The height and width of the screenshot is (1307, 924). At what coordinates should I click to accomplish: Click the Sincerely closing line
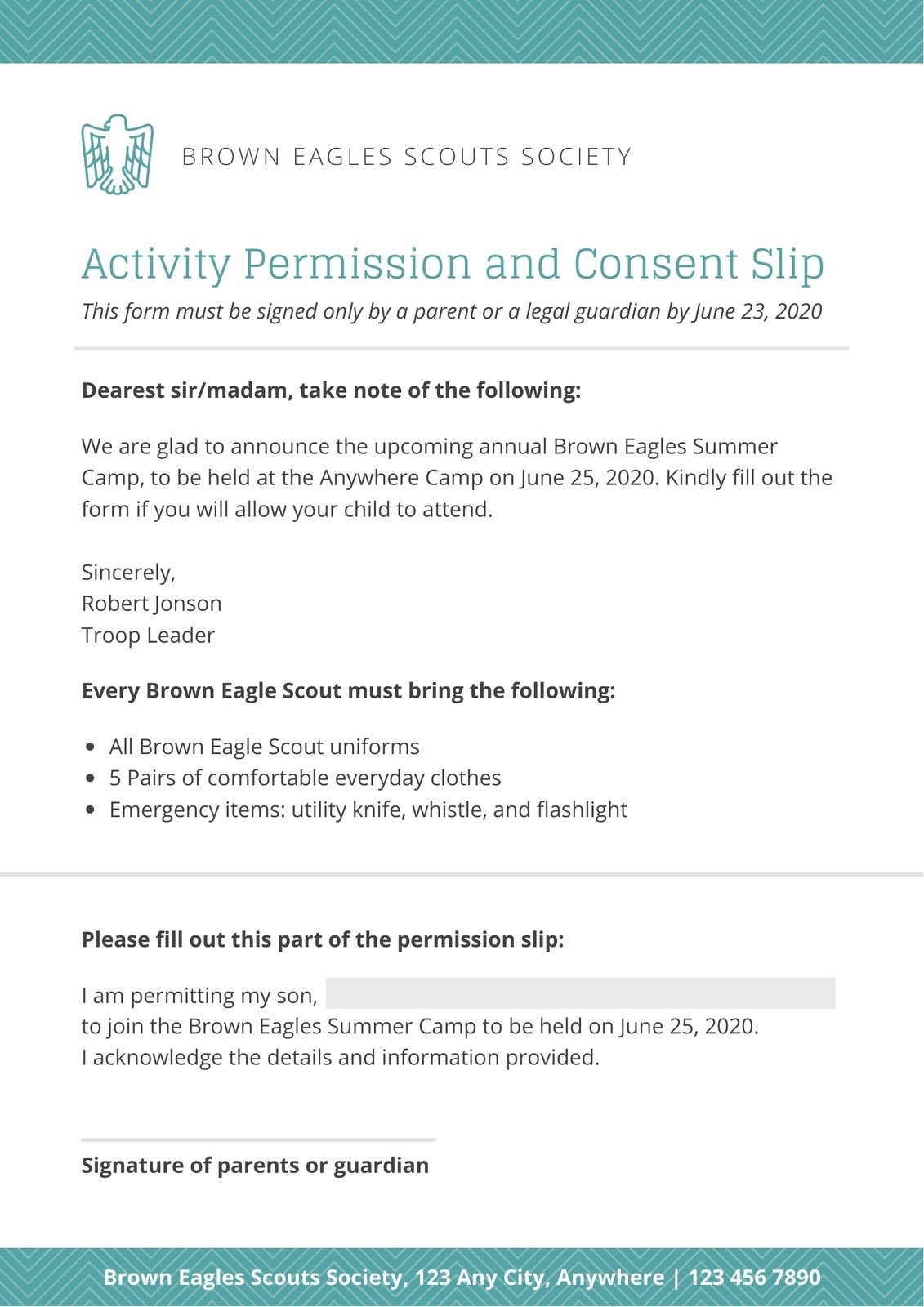128,572
